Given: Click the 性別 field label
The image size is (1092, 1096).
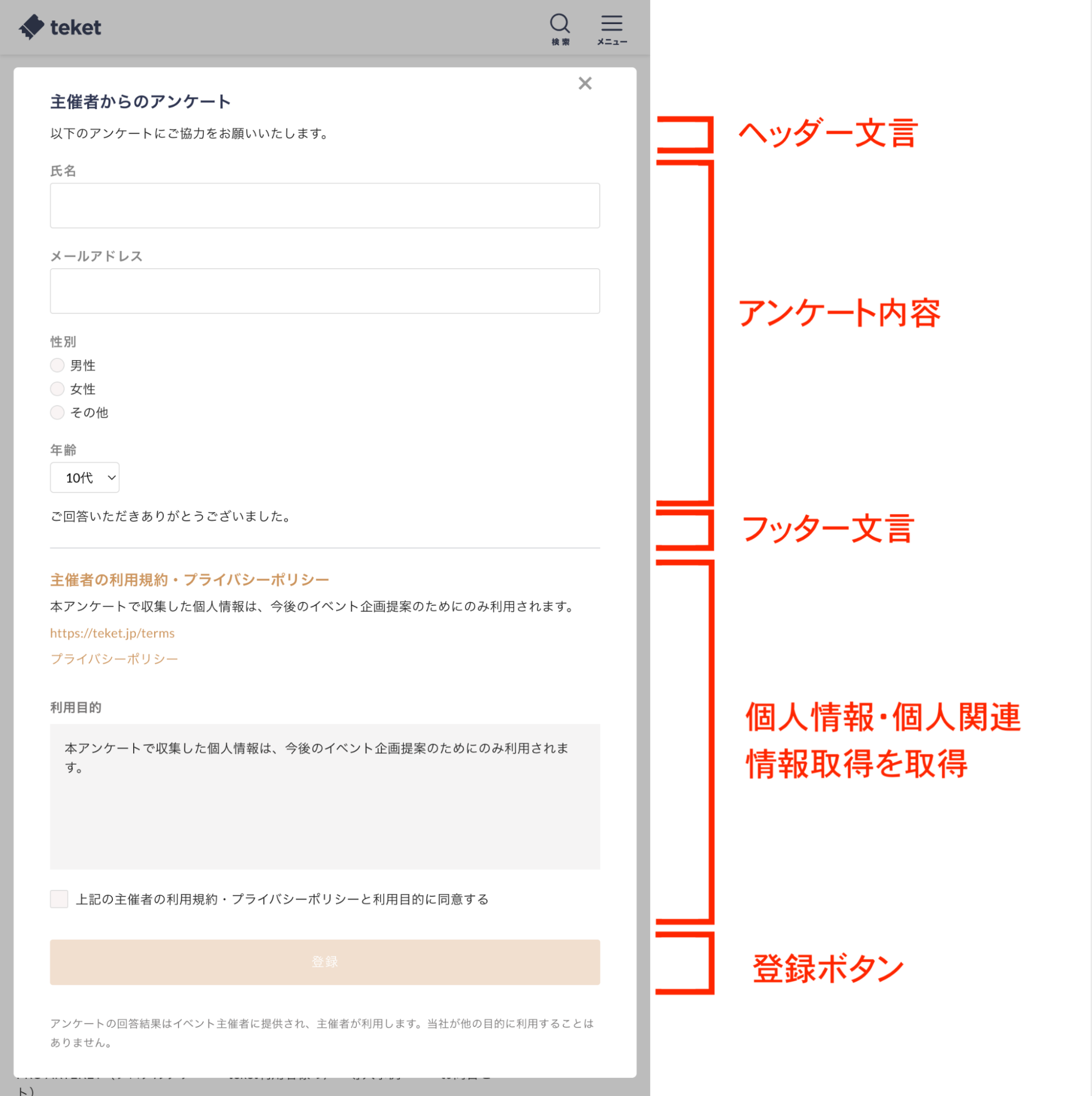Looking at the screenshot, I should click(x=63, y=342).
